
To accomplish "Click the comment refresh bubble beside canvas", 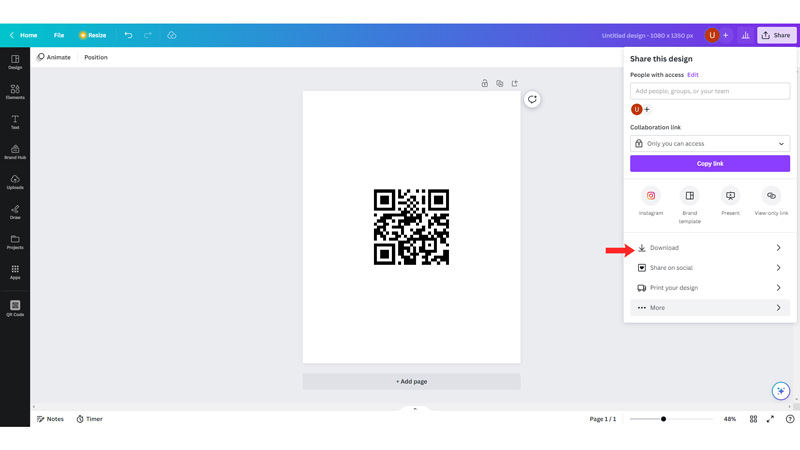I will (532, 99).
